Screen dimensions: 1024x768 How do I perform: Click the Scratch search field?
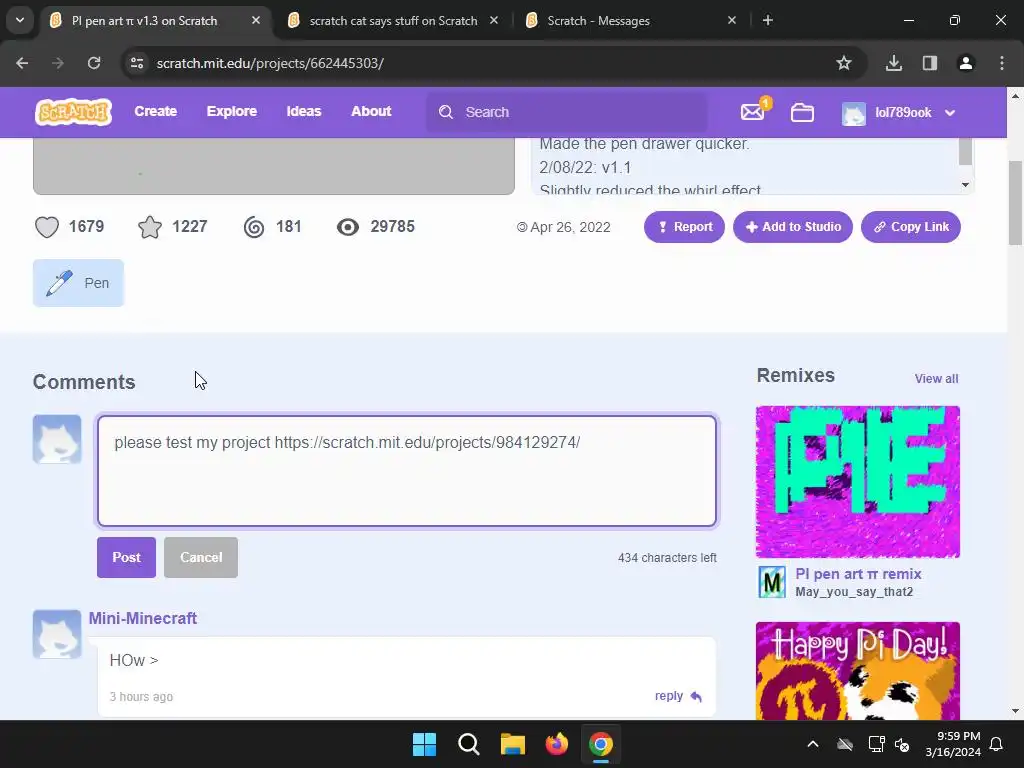(x=567, y=112)
